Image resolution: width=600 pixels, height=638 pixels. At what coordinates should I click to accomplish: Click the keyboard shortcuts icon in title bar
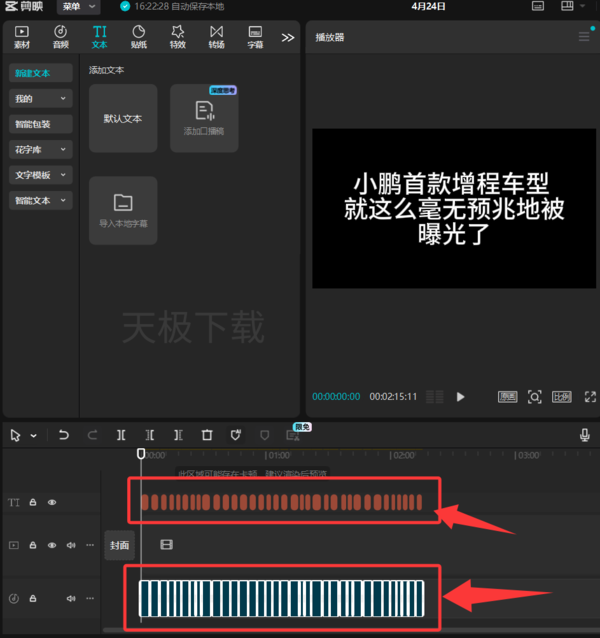click(538, 6)
